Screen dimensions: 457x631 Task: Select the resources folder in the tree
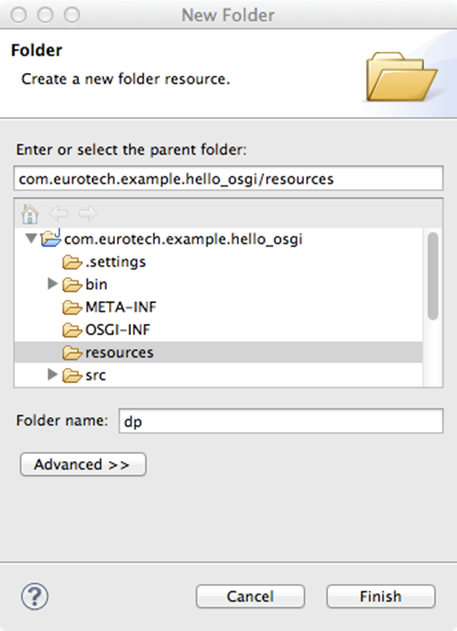click(x=218, y=353)
